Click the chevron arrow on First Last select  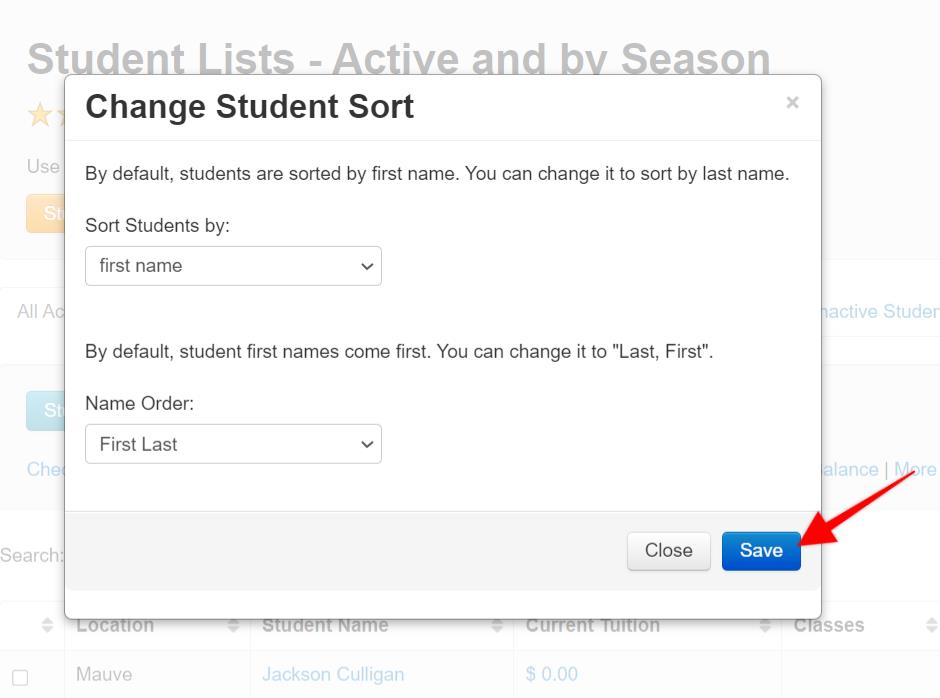pos(367,444)
